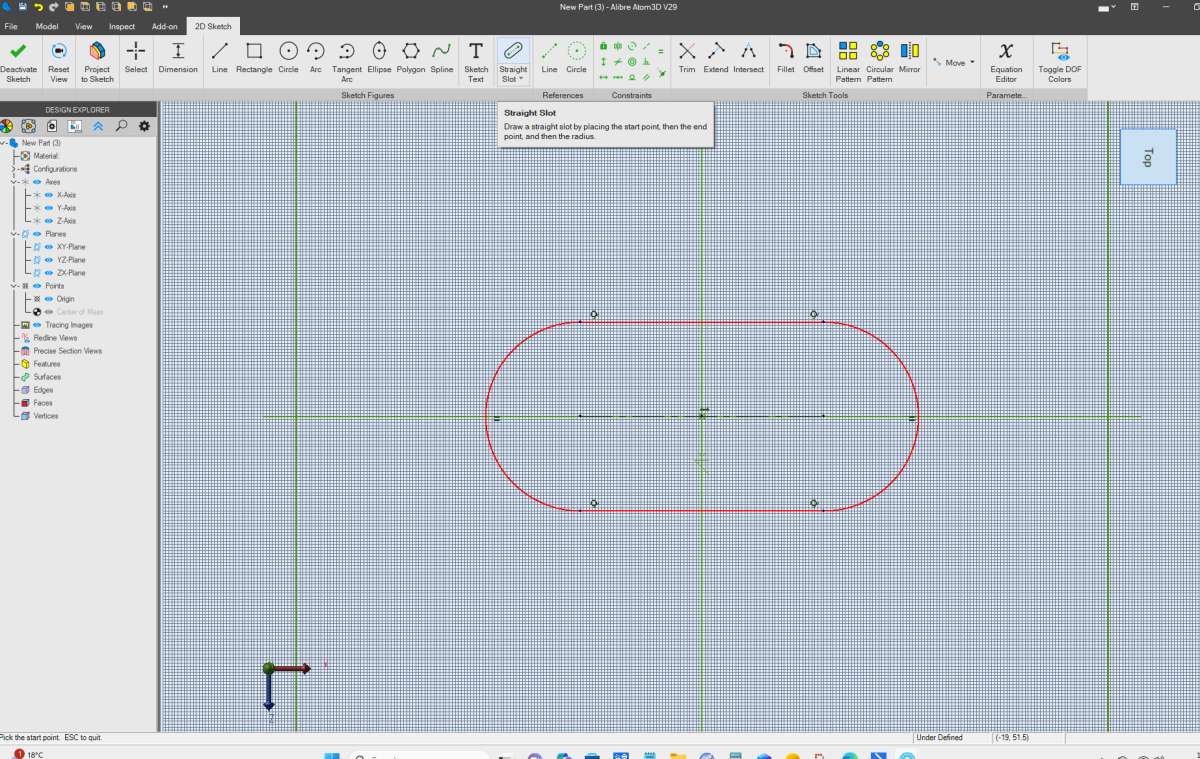Toggle visibility eye for Planes

pos(37,234)
